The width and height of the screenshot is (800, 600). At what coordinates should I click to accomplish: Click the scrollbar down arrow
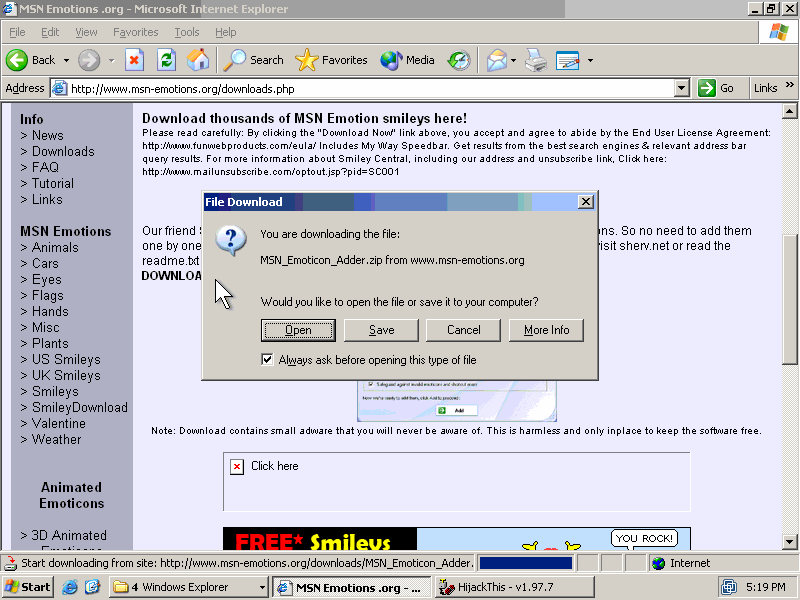[789, 541]
